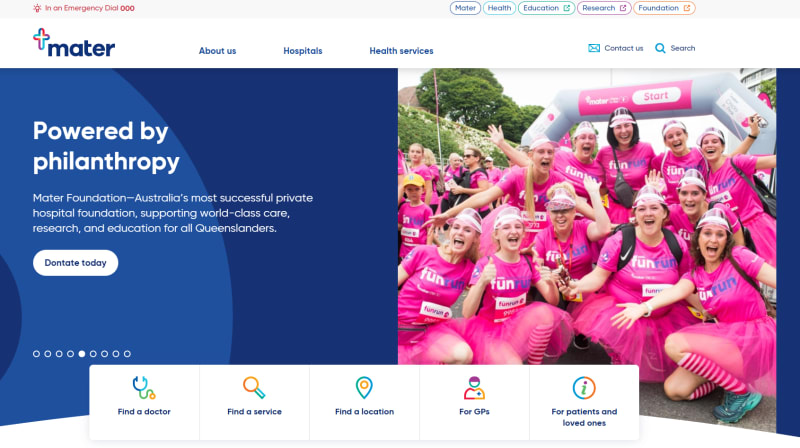Select the active fifth carousel dot
The image size is (800, 448).
82,354
